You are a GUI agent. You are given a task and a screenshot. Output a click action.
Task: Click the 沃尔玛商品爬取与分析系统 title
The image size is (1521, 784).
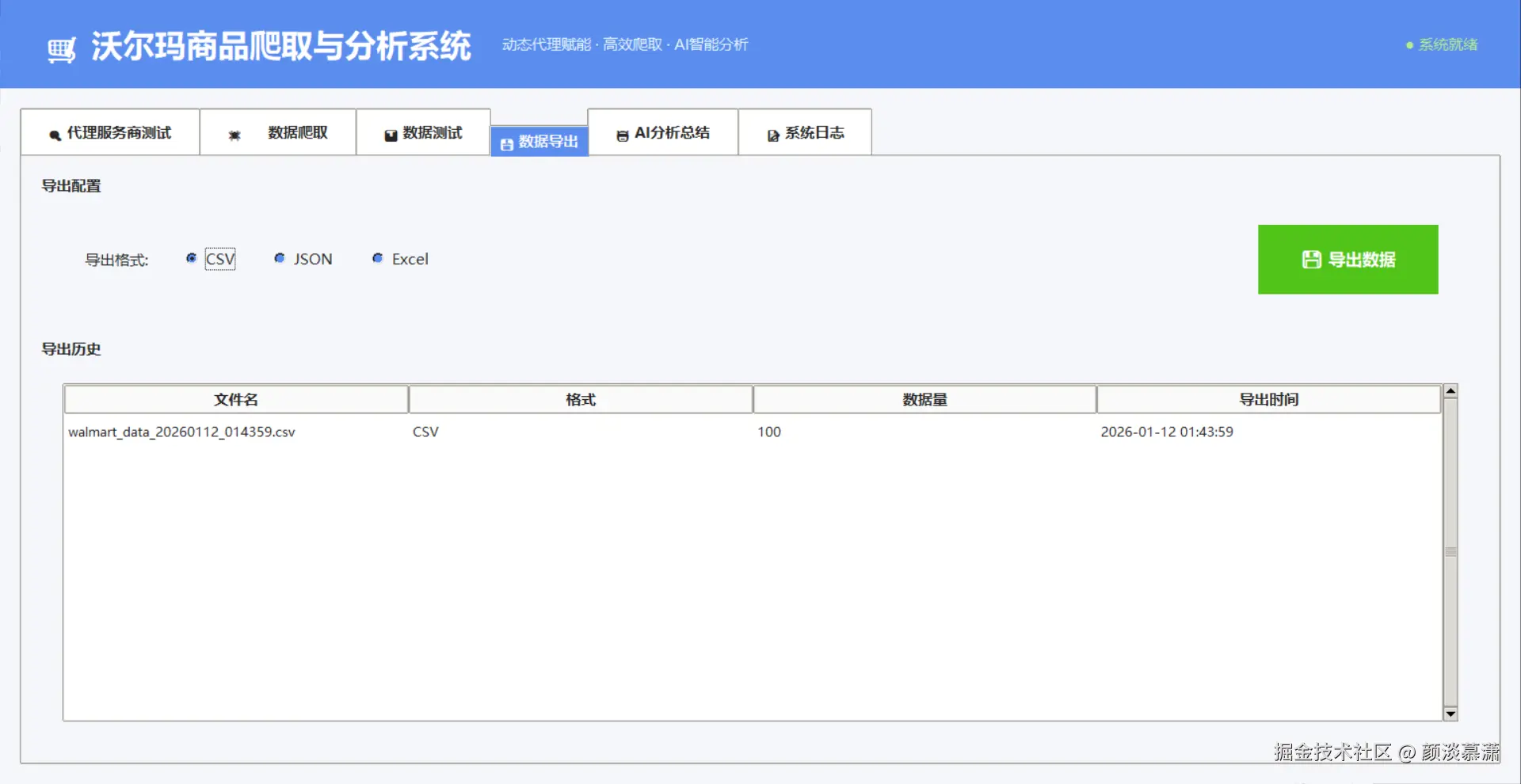[281, 47]
